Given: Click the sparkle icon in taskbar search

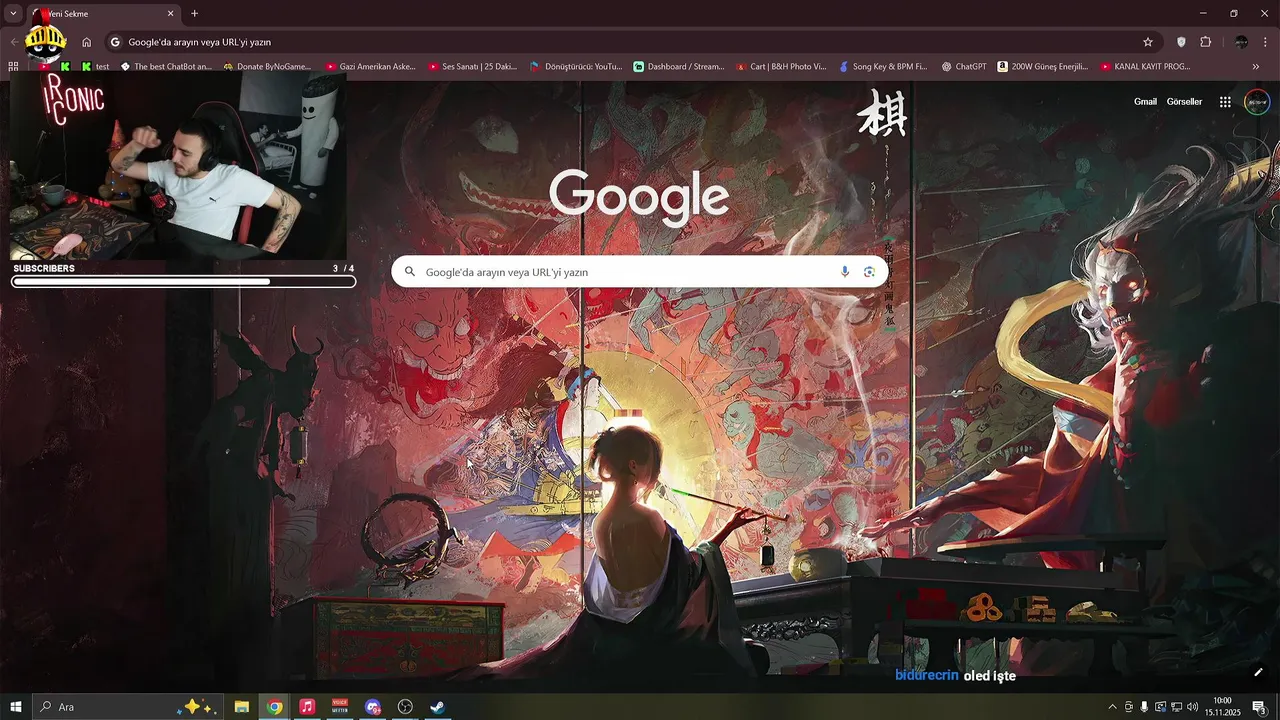Looking at the screenshot, I should [x=196, y=707].
